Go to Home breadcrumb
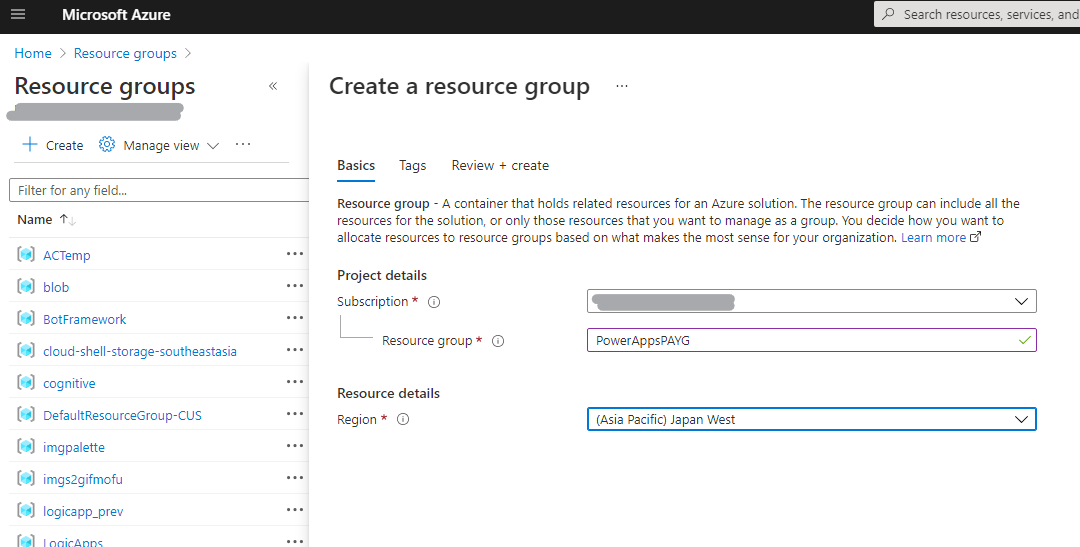Image resolution: width=1080 pixels, height=547 pixels. pyautogui.click(x=33, y=53)
